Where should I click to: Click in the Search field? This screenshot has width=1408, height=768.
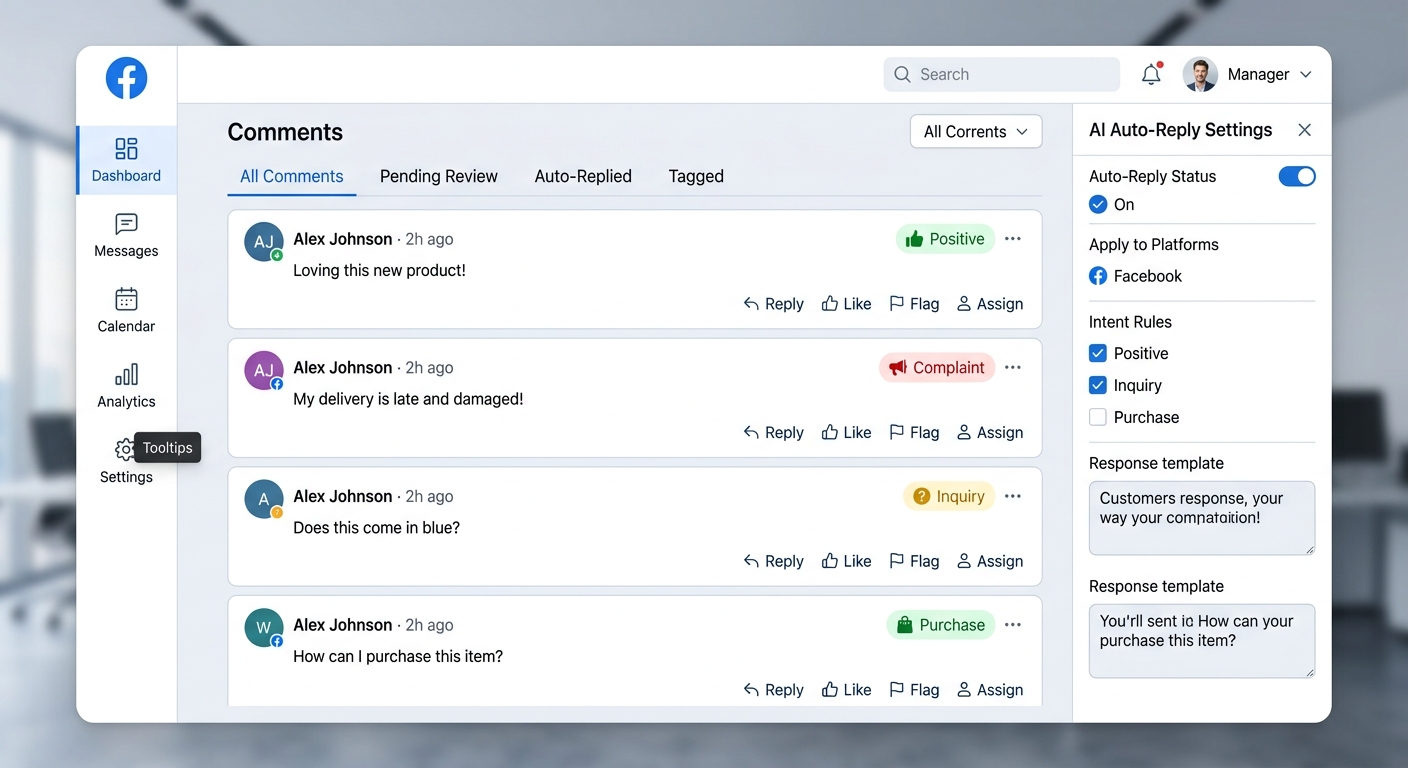click(1000, 75)
